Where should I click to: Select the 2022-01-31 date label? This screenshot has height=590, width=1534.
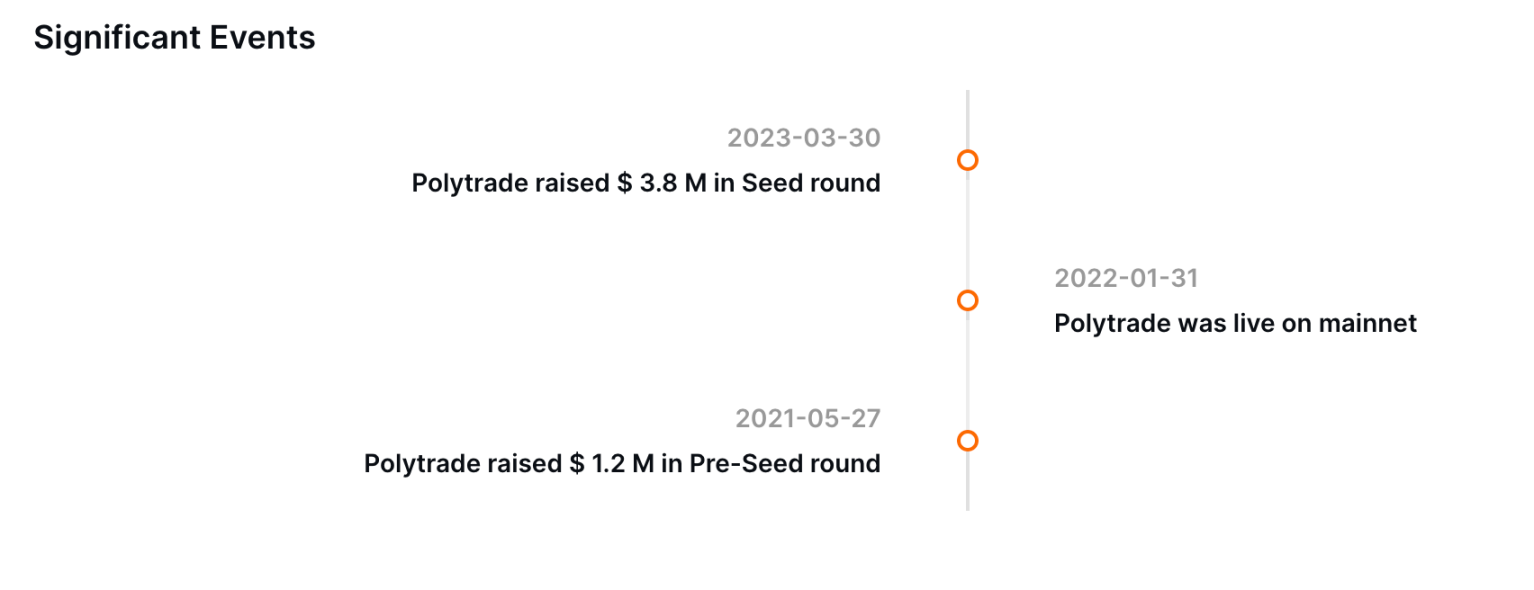[1126, 278]
